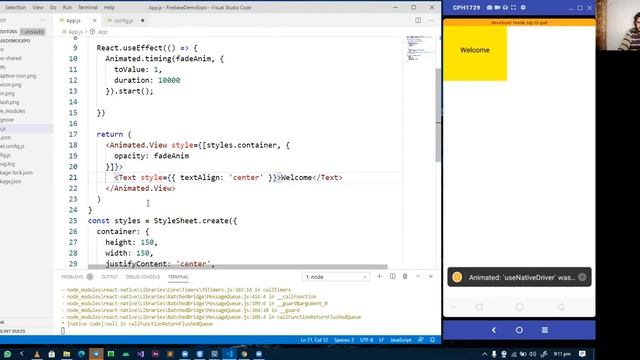
Task: Click the split editor icon in VS Code
Action: click(x=418, y=20)
